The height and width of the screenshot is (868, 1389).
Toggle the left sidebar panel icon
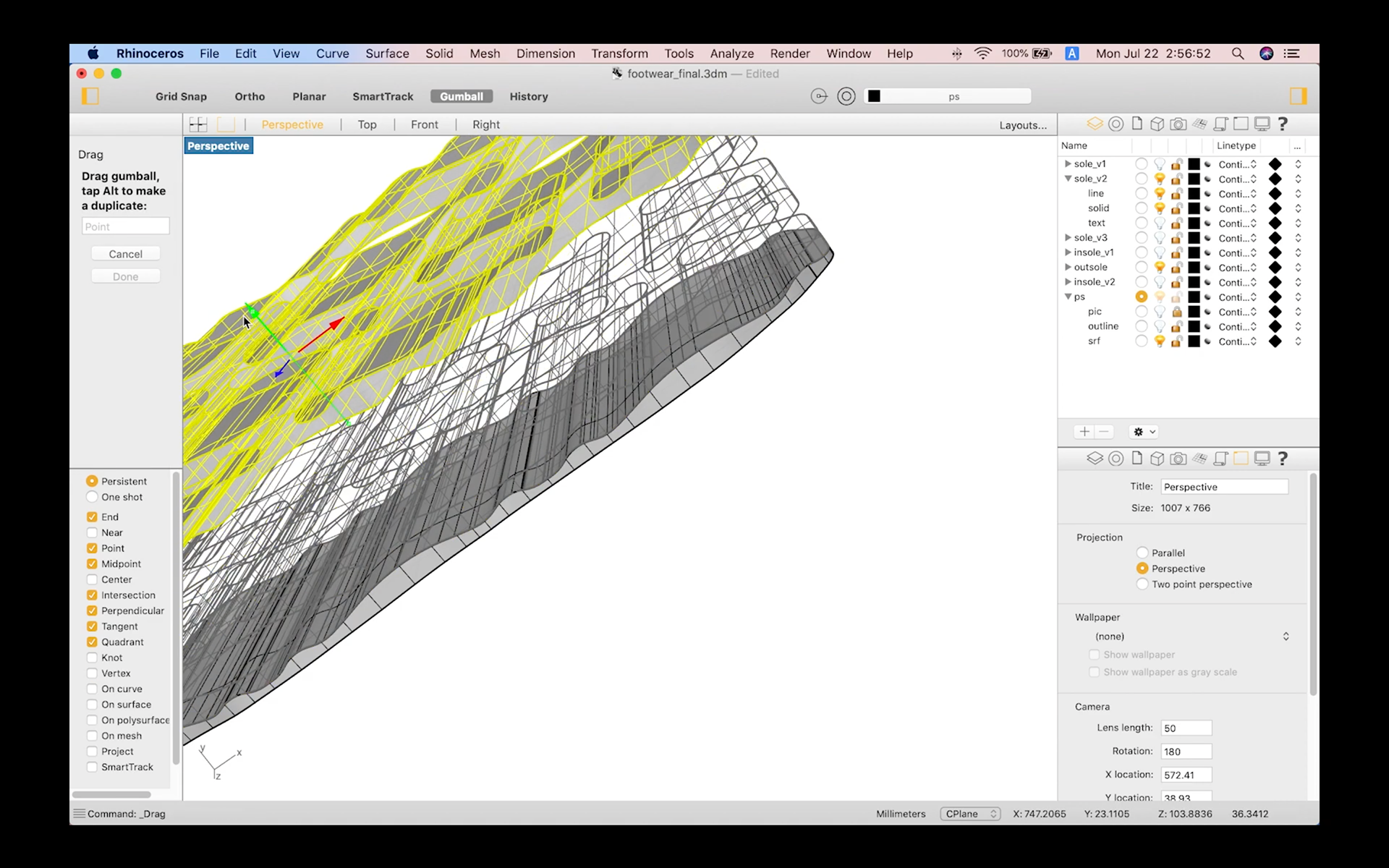[90, 96]
